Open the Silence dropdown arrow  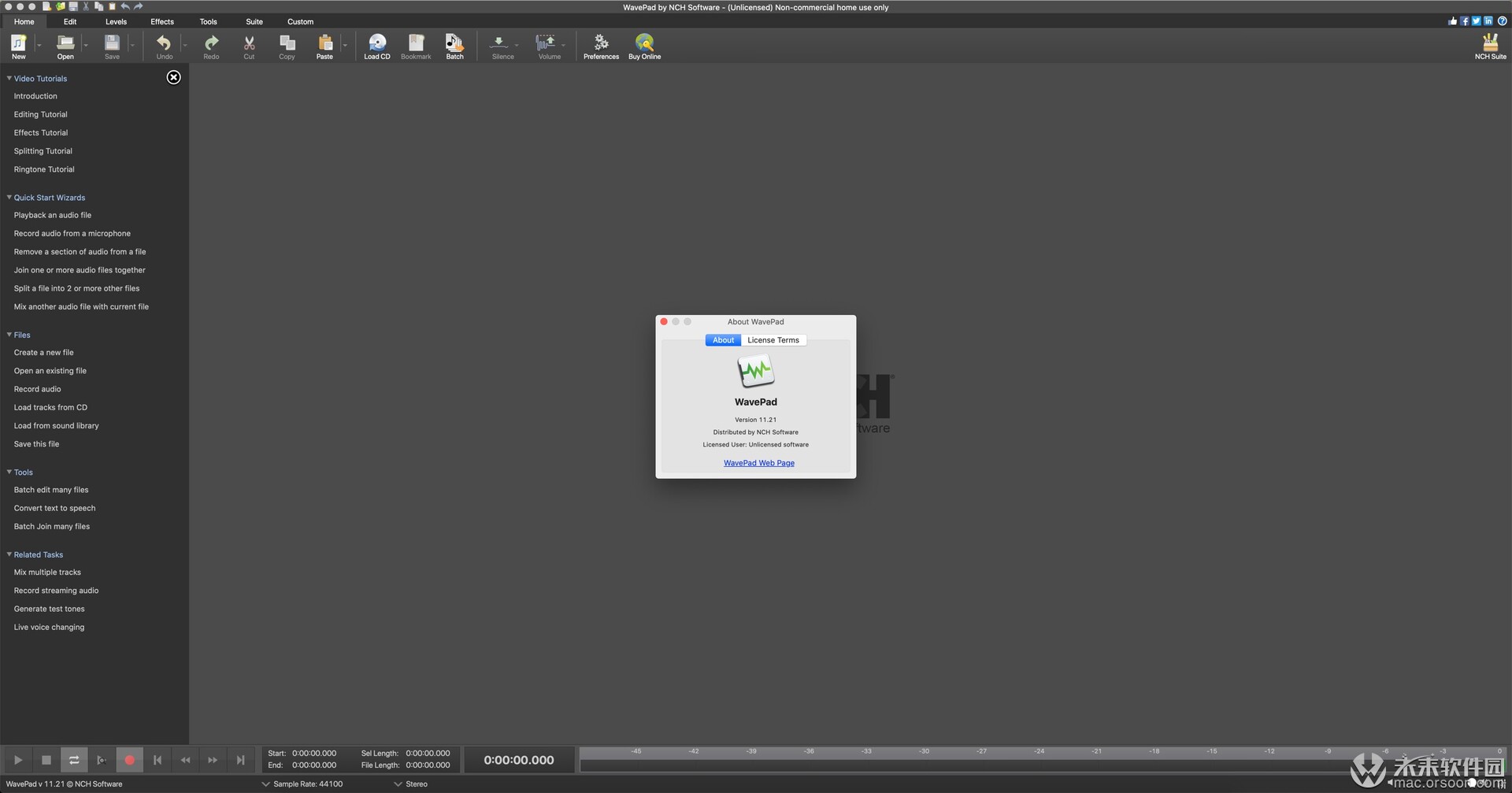click(517, 45)
